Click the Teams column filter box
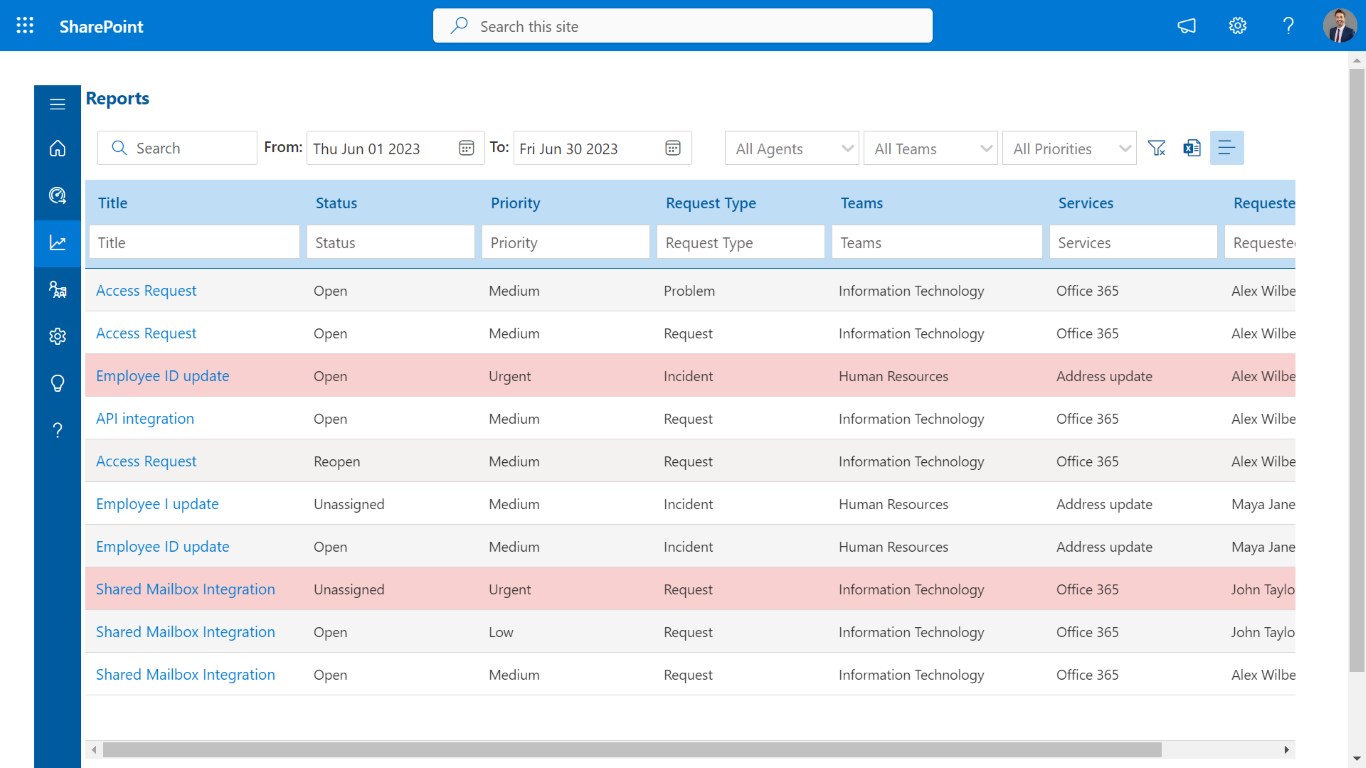 937,242
